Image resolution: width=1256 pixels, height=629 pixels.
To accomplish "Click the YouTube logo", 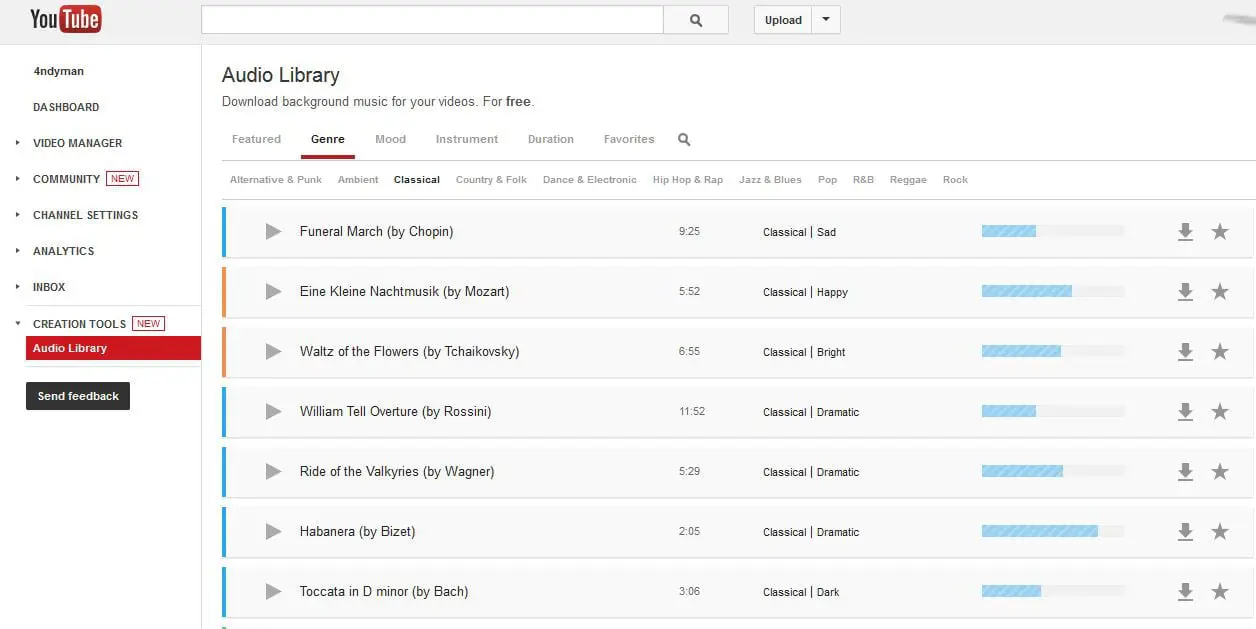I will [65, 19].
